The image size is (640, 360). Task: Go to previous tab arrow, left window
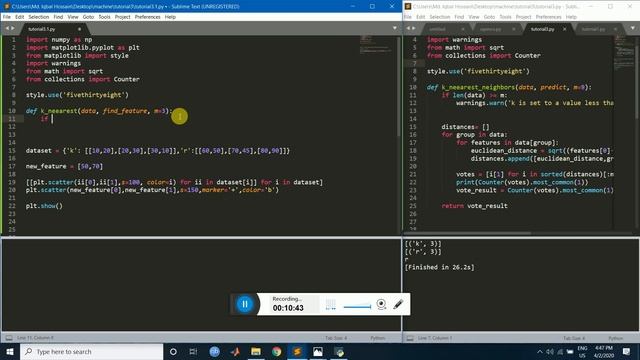(7, 28)
